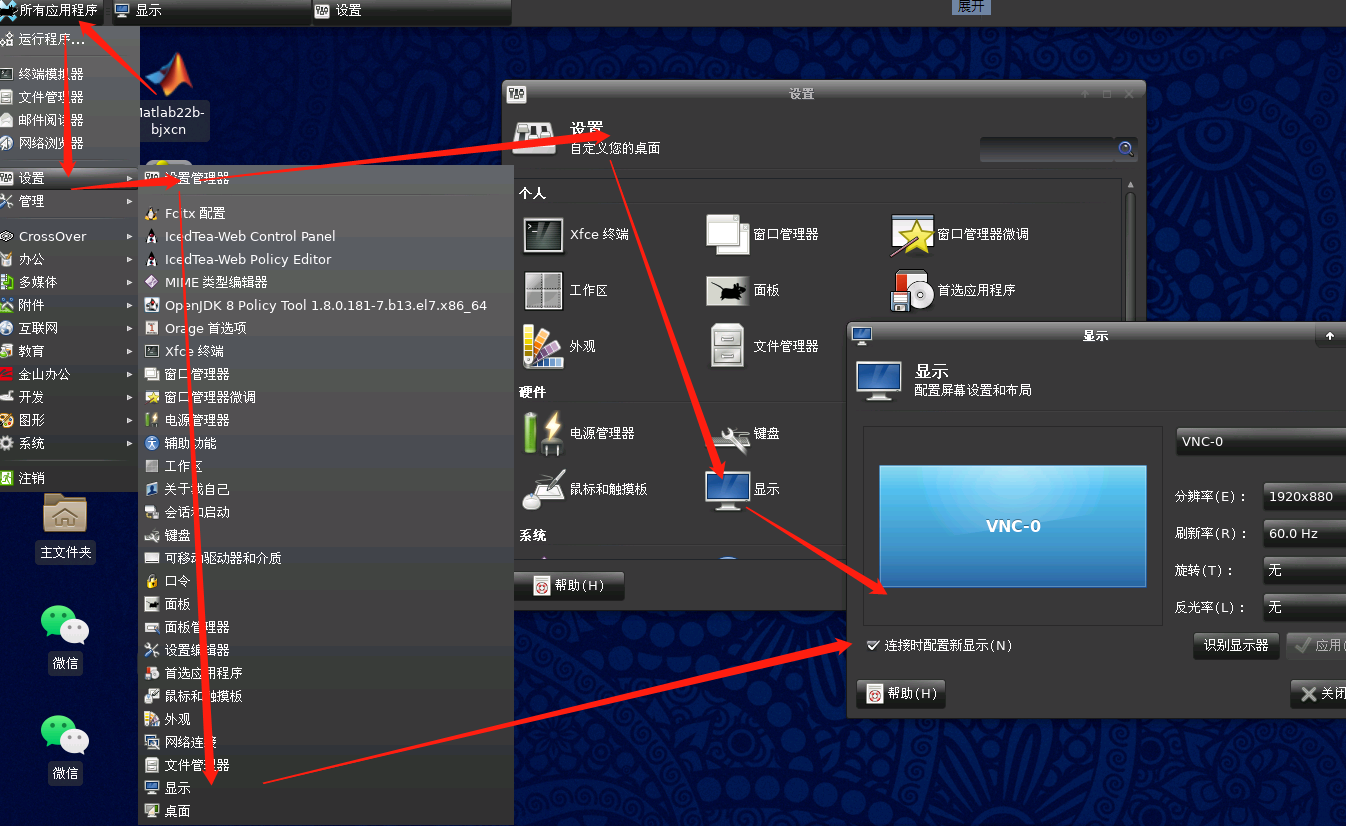1346x826 pixels.
Task: Choose 电源管理器 in settings submenu
Action: 326,420
